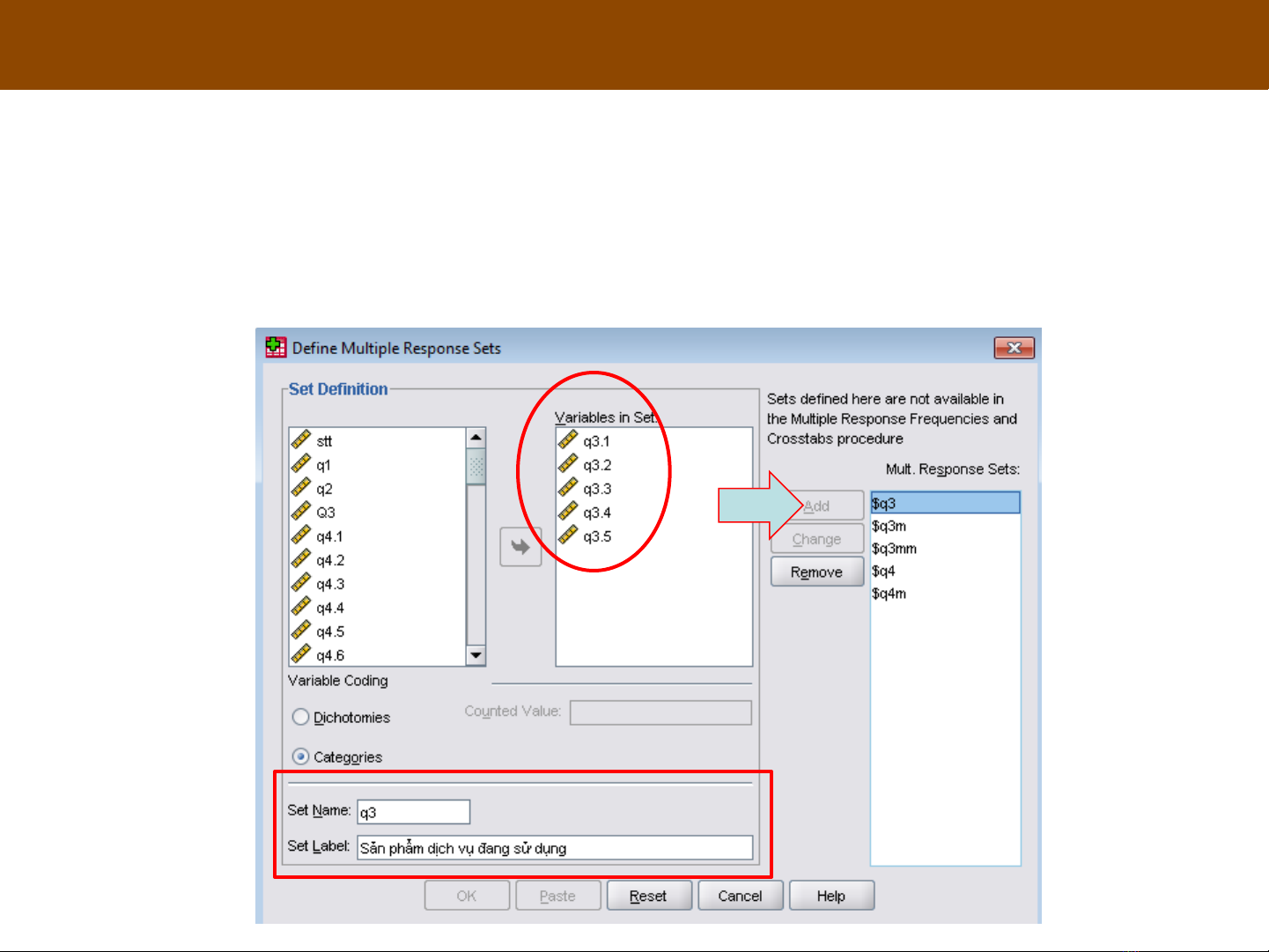This screenshot has height=952, width=1269.
Task: Click the Set Label text field
Action: pyautogui.click(x=555, y=848)
